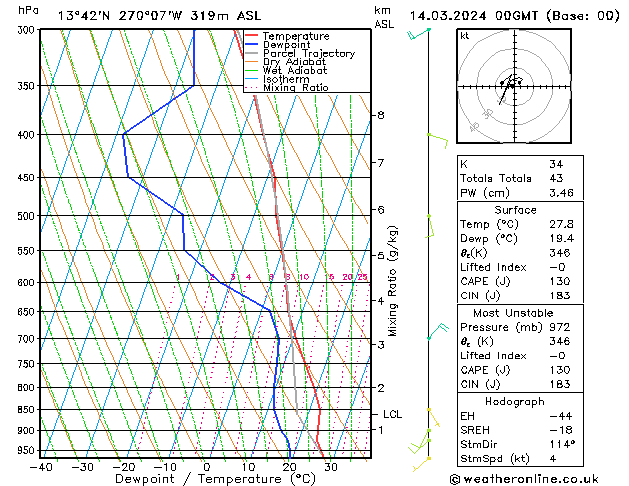Viewport: 629px width, 486px height.
Task: Click the 1 km altitude label
Action: 381,430
